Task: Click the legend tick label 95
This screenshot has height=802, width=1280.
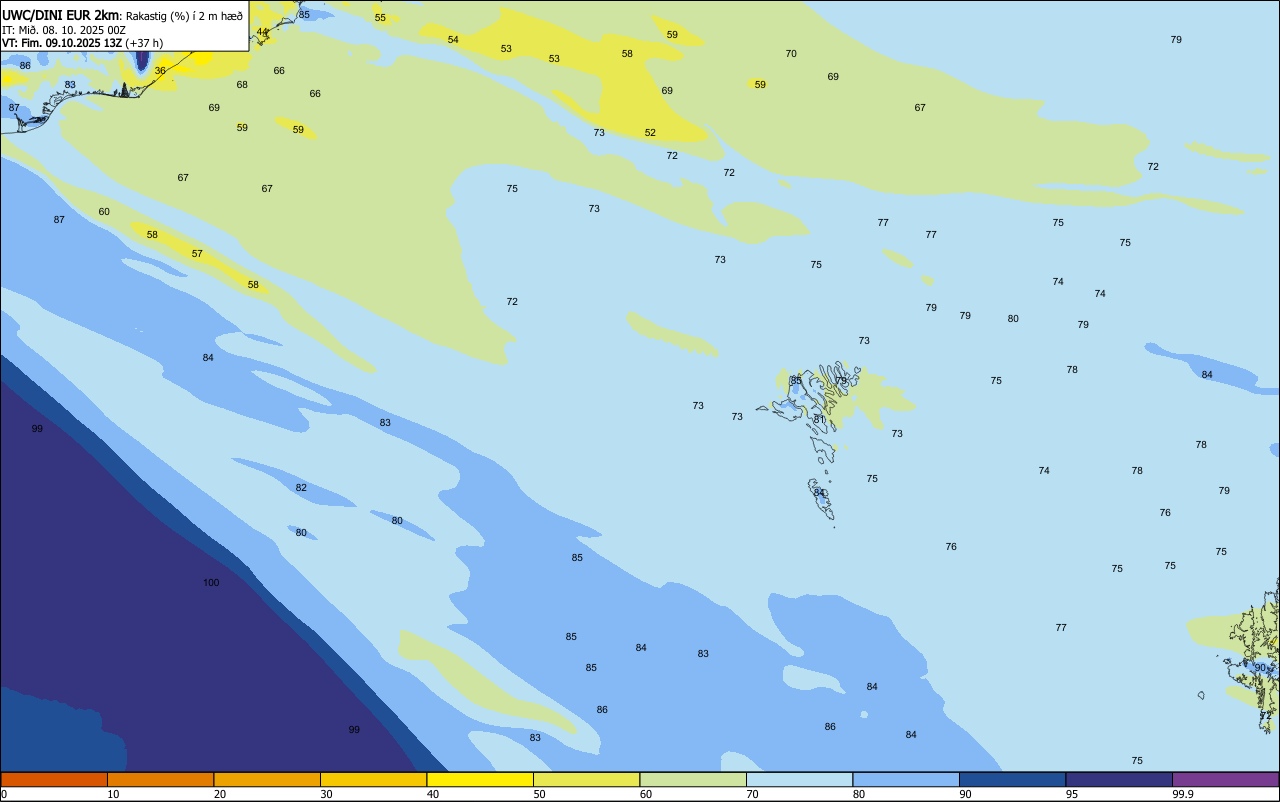Action: [x=1071, y=794]
